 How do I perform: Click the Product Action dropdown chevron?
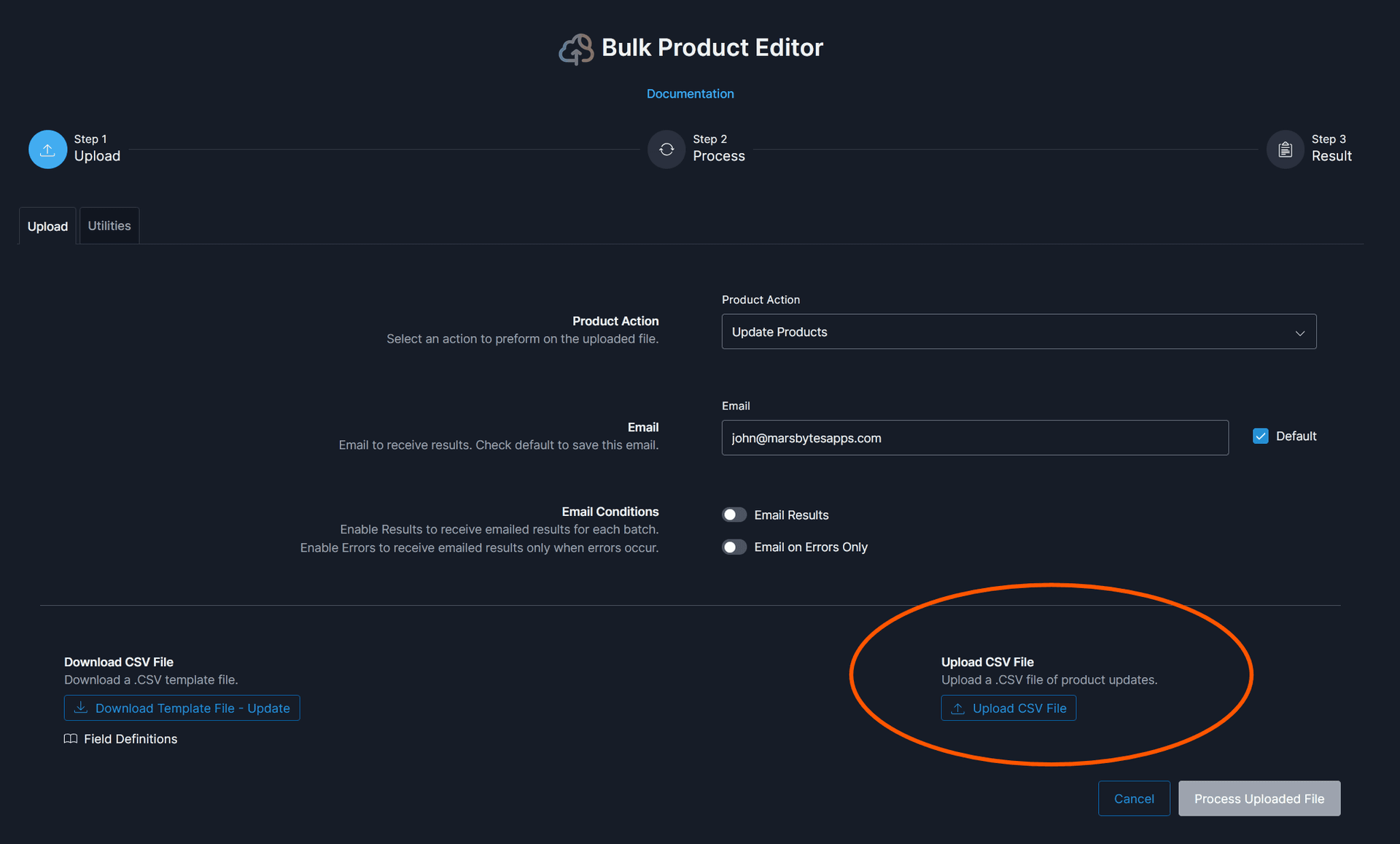coord(1299,333)
